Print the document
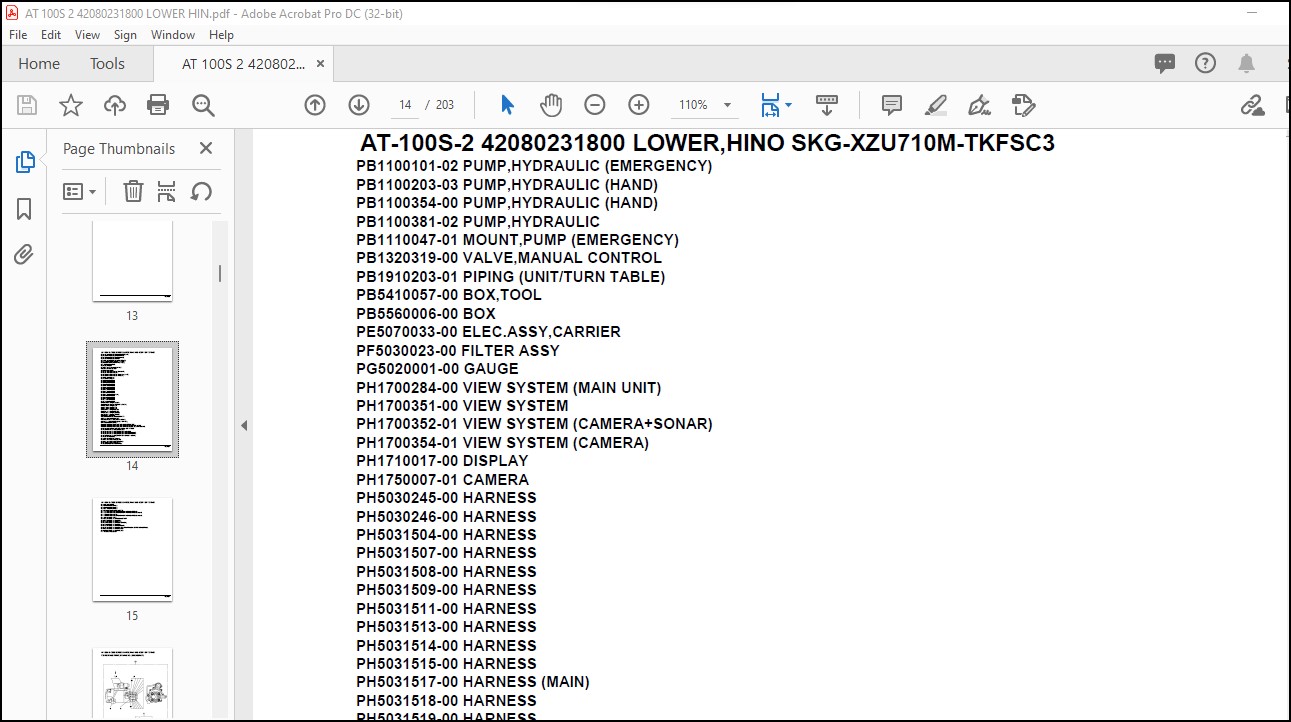 158,105
